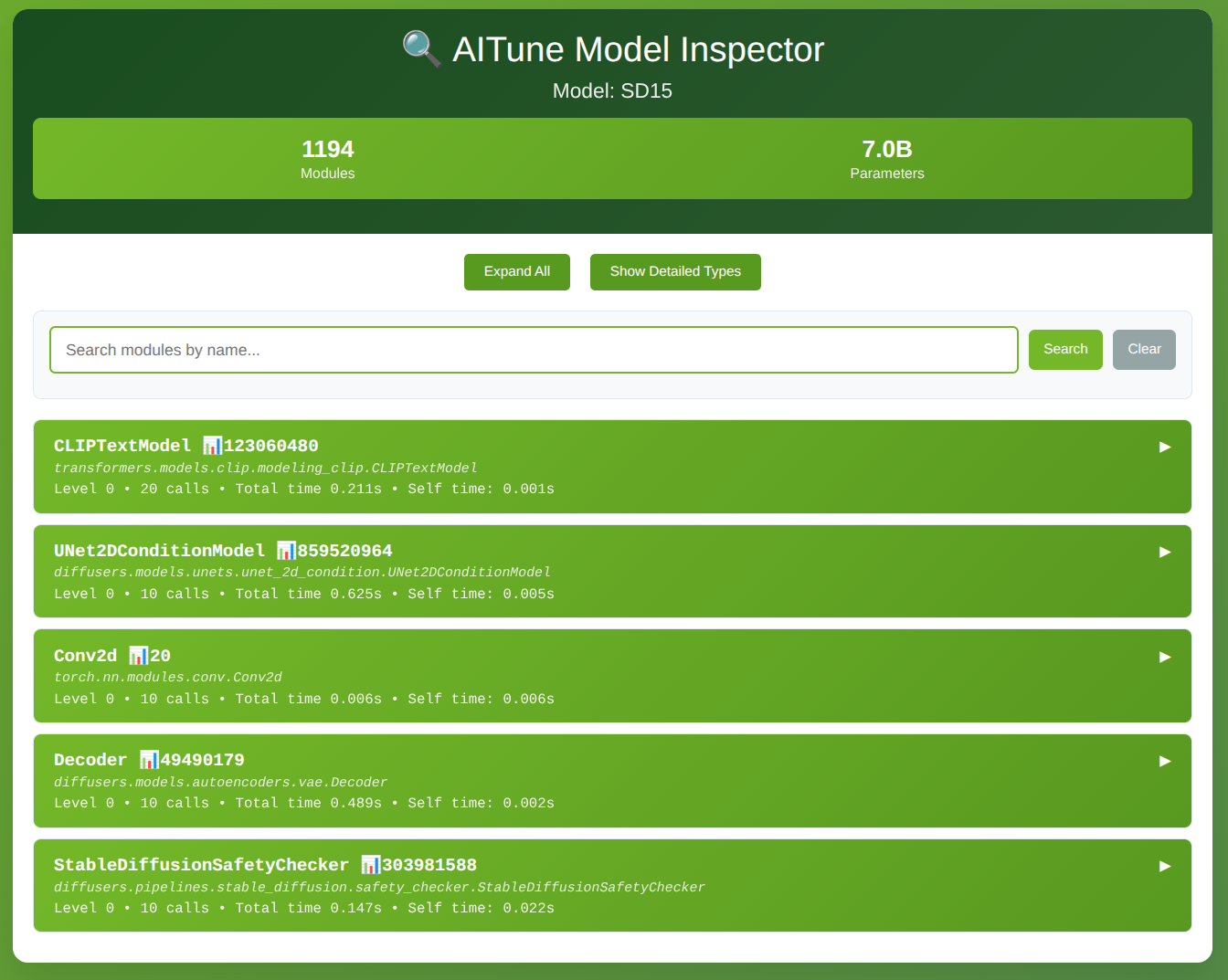Screen dimensions: 1228x980
Task: Expand the UNet2DConditionModel tree arrow
Action: 1164,552
